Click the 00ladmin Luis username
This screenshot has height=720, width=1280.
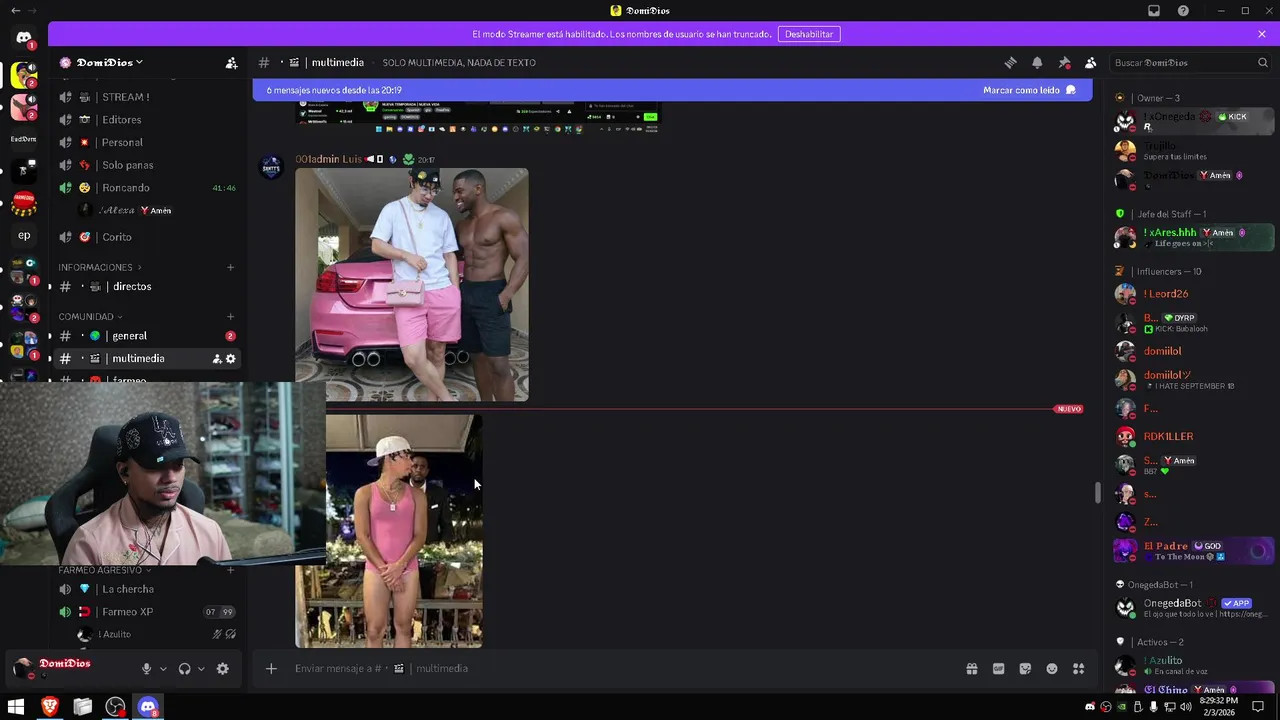pyautogui.click(x=329, y=159)
